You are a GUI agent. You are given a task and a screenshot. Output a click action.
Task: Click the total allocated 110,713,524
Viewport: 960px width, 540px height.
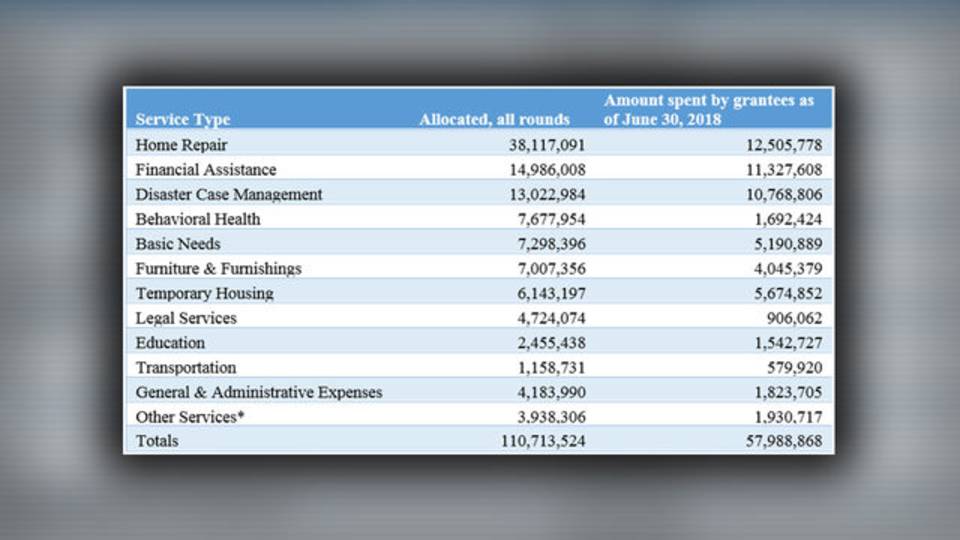(x=542, y=441)
